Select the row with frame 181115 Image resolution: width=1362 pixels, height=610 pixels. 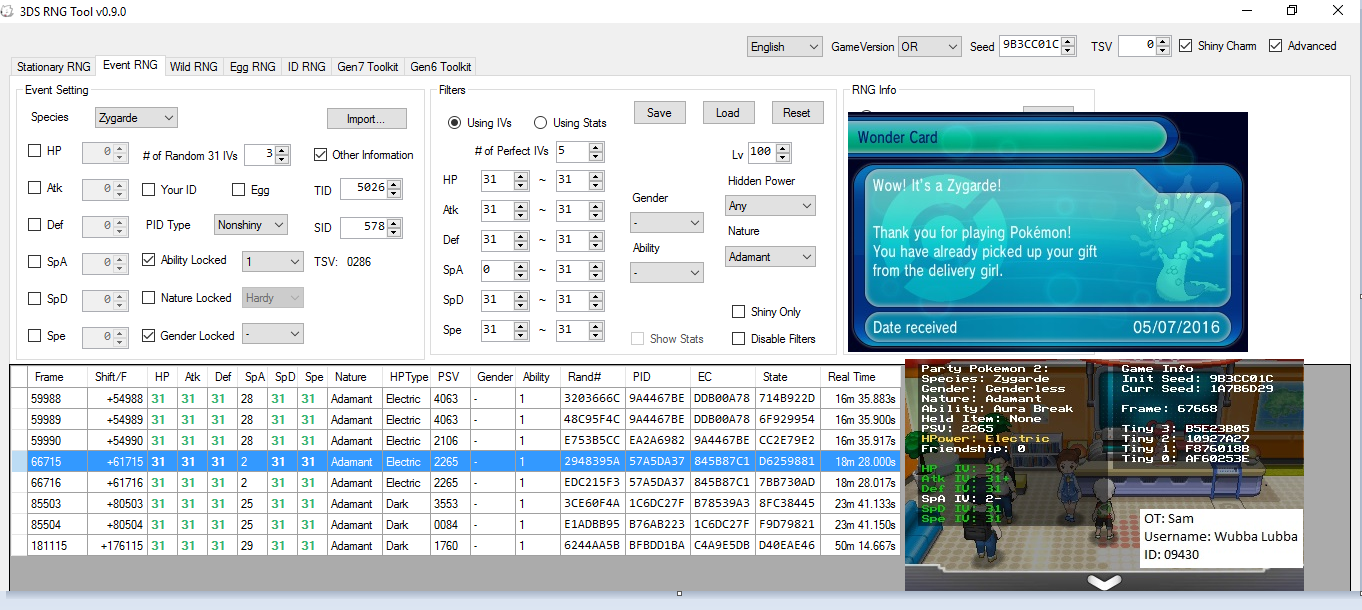456,546
